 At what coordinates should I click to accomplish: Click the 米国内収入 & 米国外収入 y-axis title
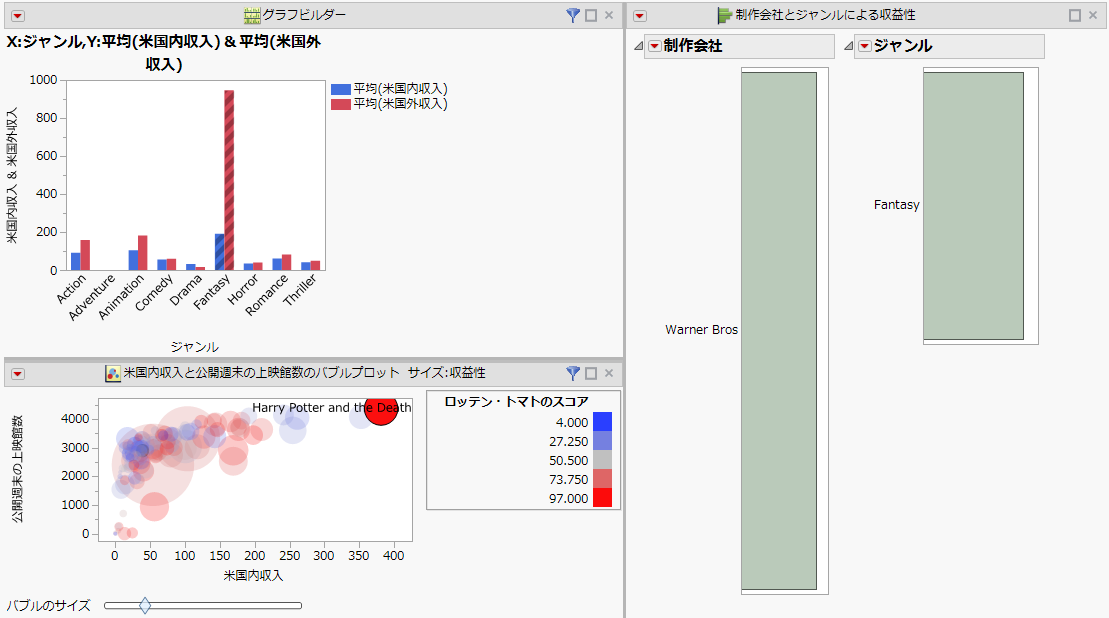point(12,176)
